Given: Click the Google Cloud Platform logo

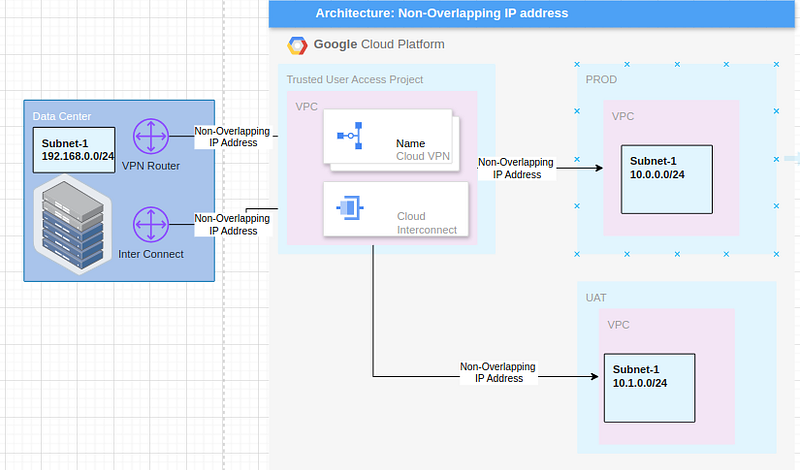Looking at the screenshot, I should 297,45.
